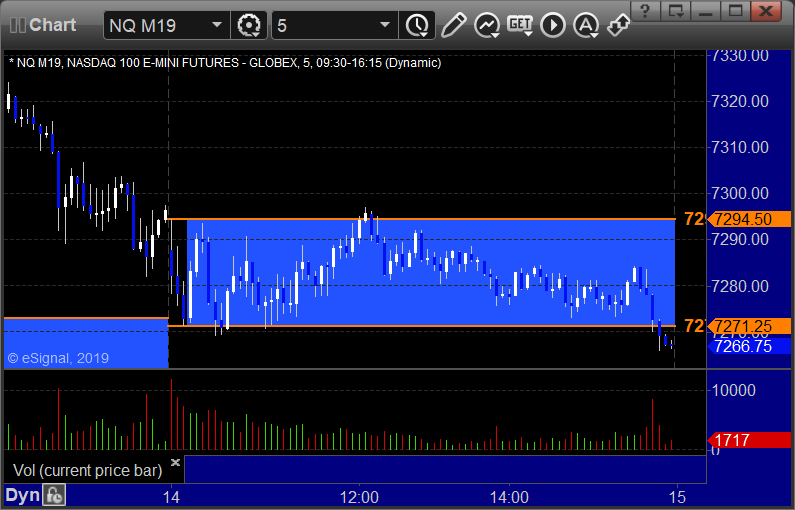Minimize the chart window
The width and height of the screenshot is (795, 510).
tap(705, 11)
